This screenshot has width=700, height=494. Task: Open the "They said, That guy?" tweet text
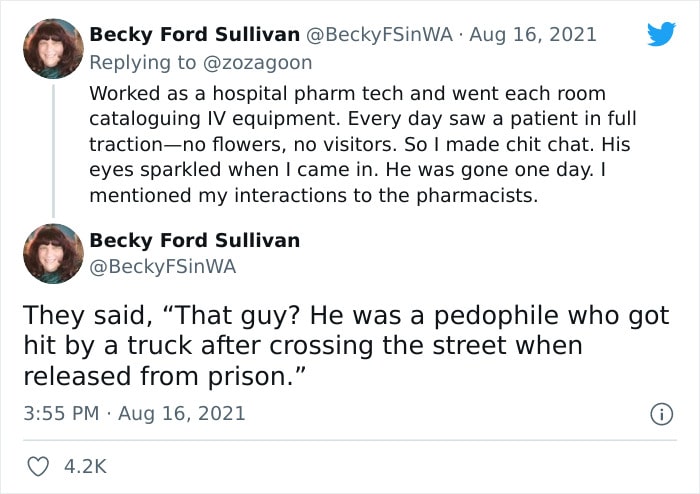(x=346, y=345)
